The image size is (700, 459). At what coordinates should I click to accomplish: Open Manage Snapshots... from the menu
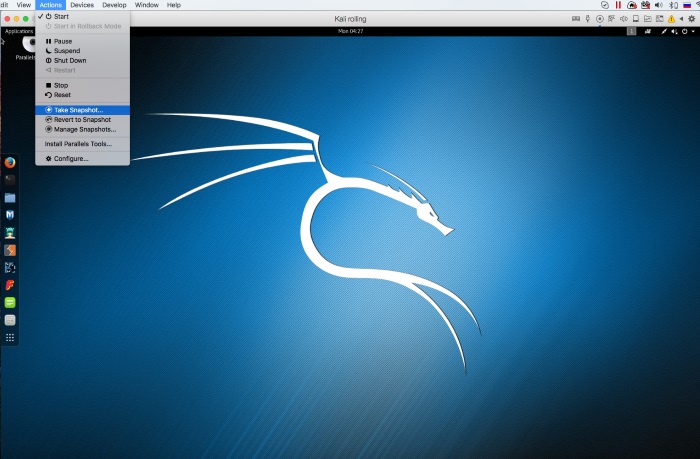(83, 129)
